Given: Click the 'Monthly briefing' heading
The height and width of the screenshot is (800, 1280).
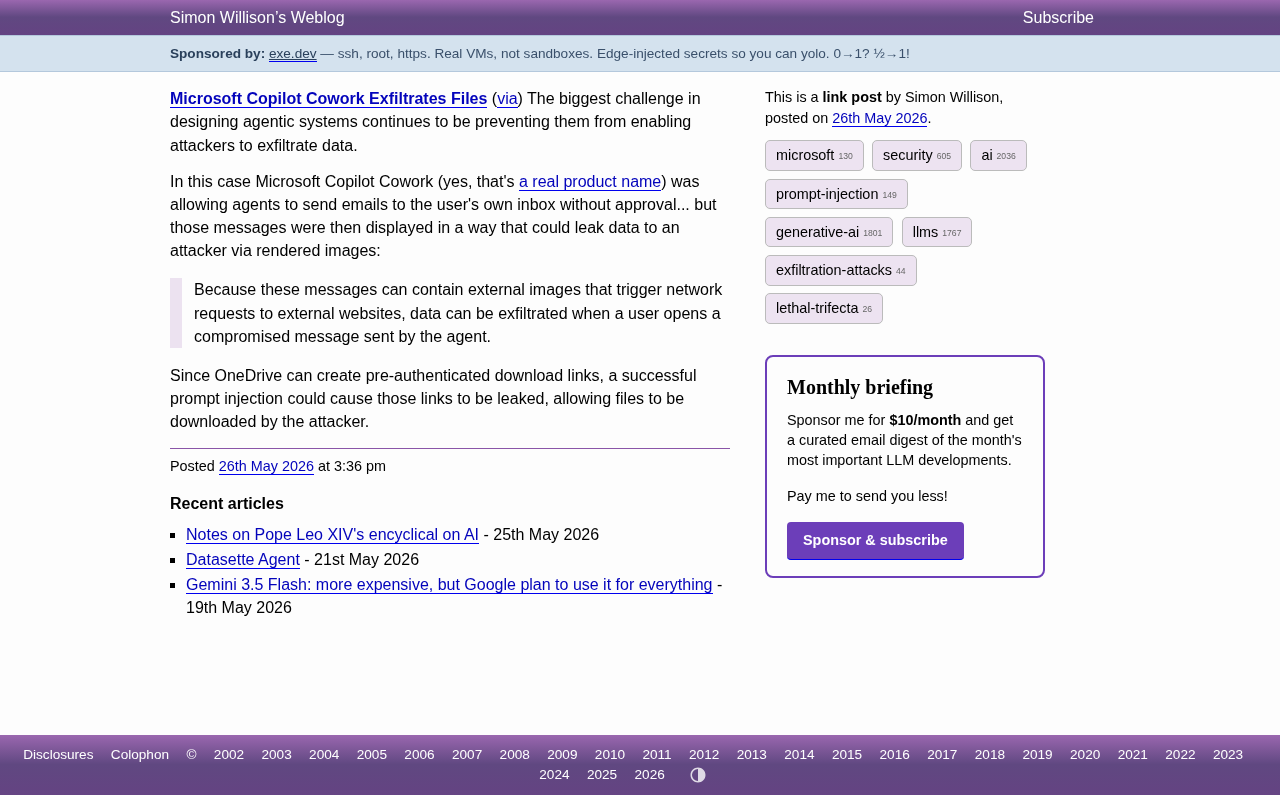Looking at the screenshot, I should tap(860, 387).
